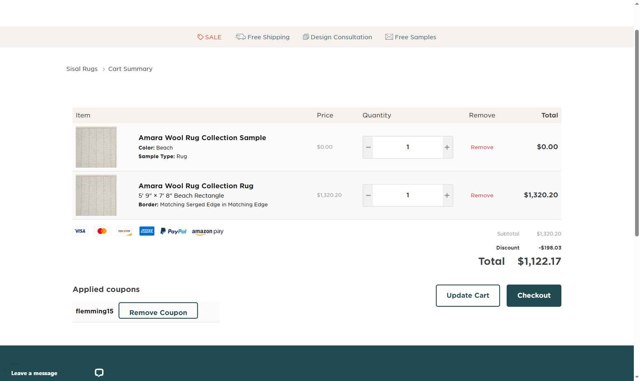The image size is (640, 381).
Task: Proceed with the Checkout button
Action: 534,295
